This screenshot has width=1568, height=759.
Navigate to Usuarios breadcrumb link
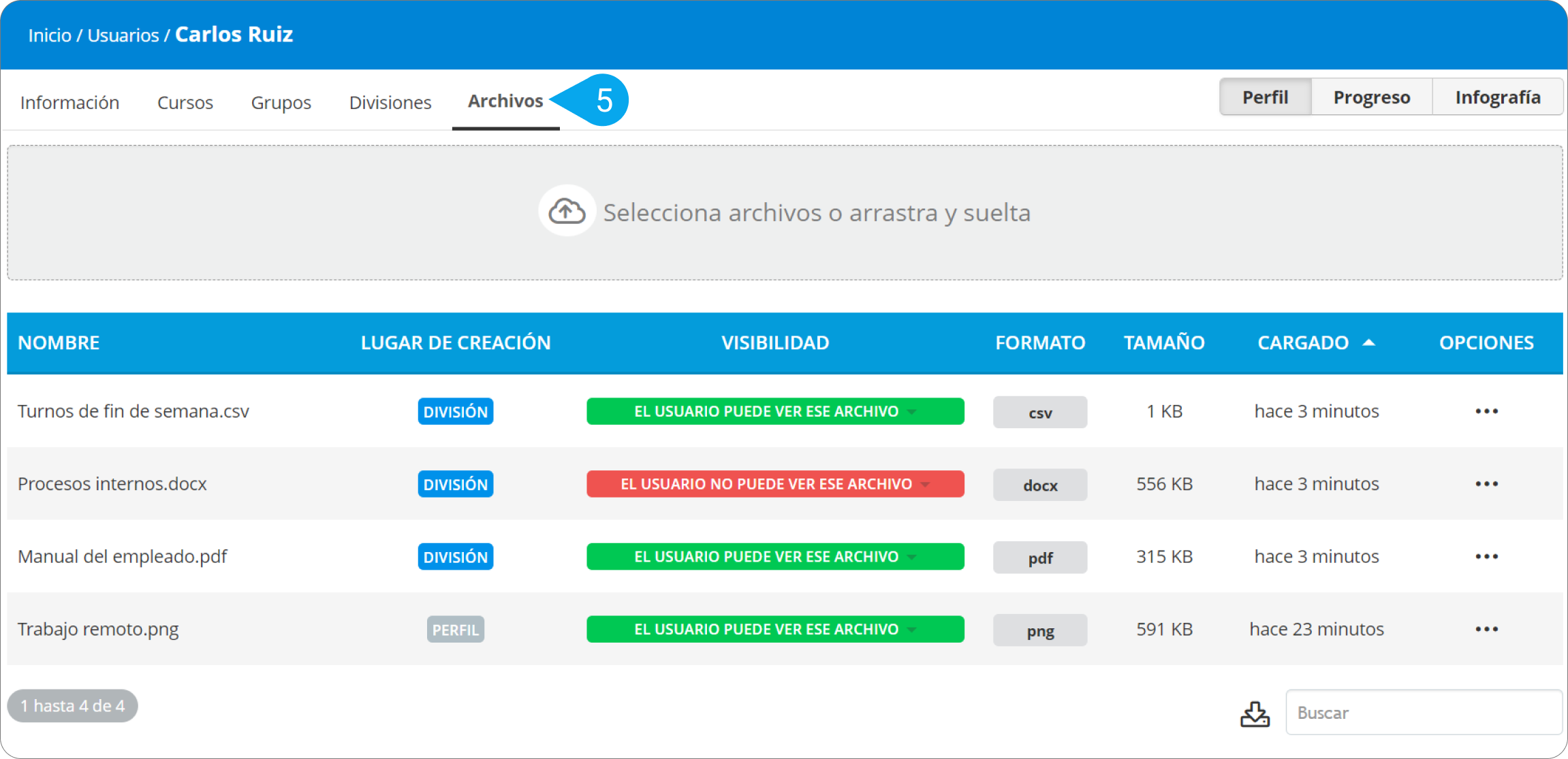[123, 35]
